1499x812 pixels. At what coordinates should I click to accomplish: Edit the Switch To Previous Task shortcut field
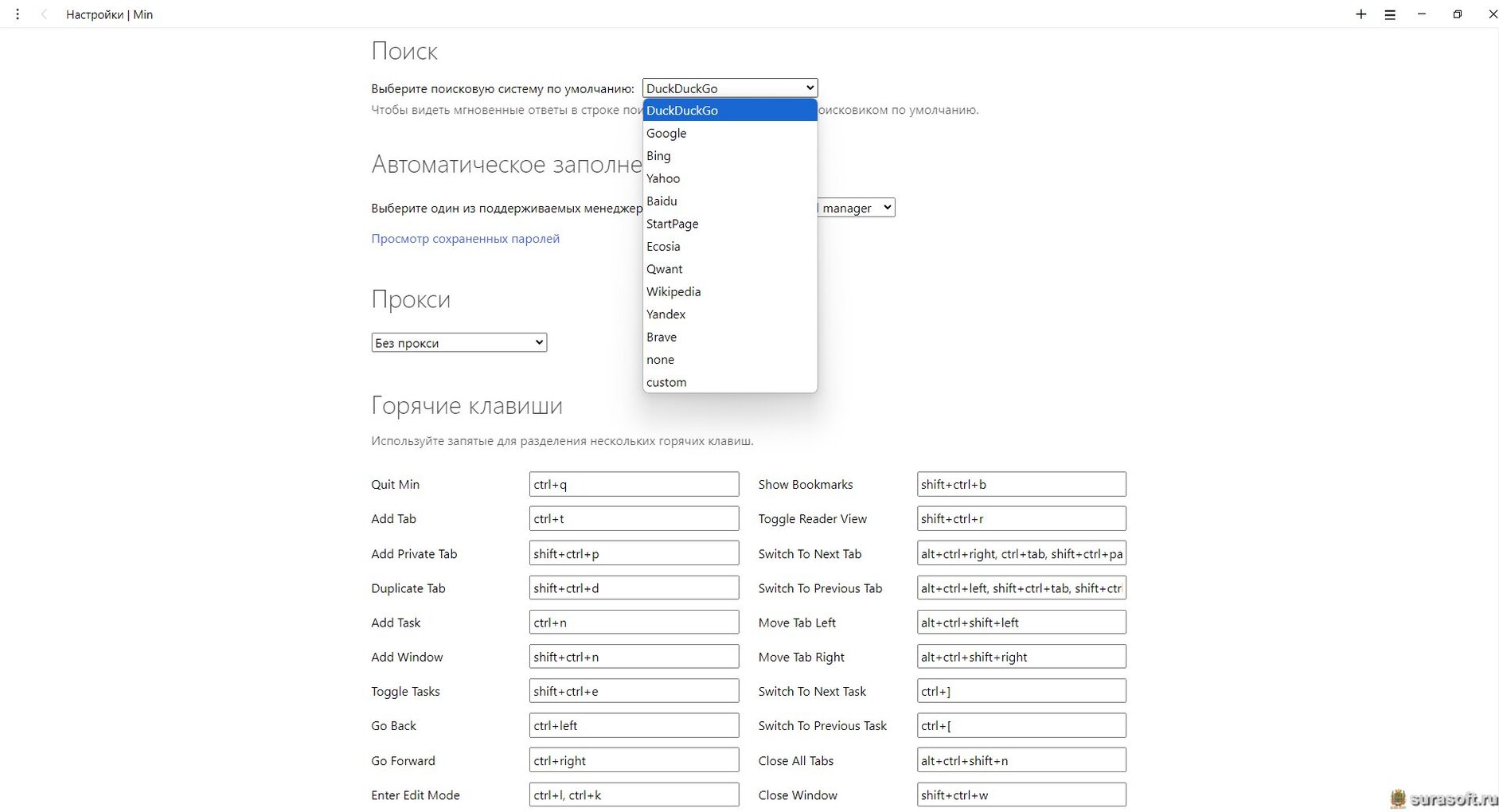(1021, 725)
